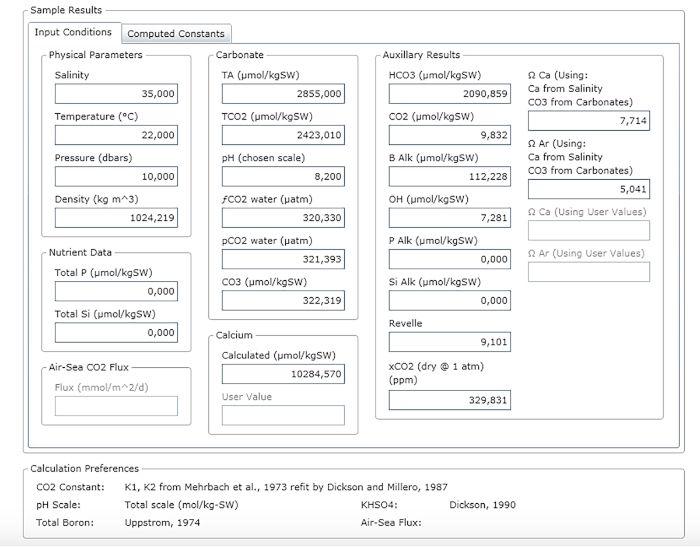Viewport: 700px width, 547px height.
Task: Click the Ω Ar from Salinity value field
Action: pos(589,189)
